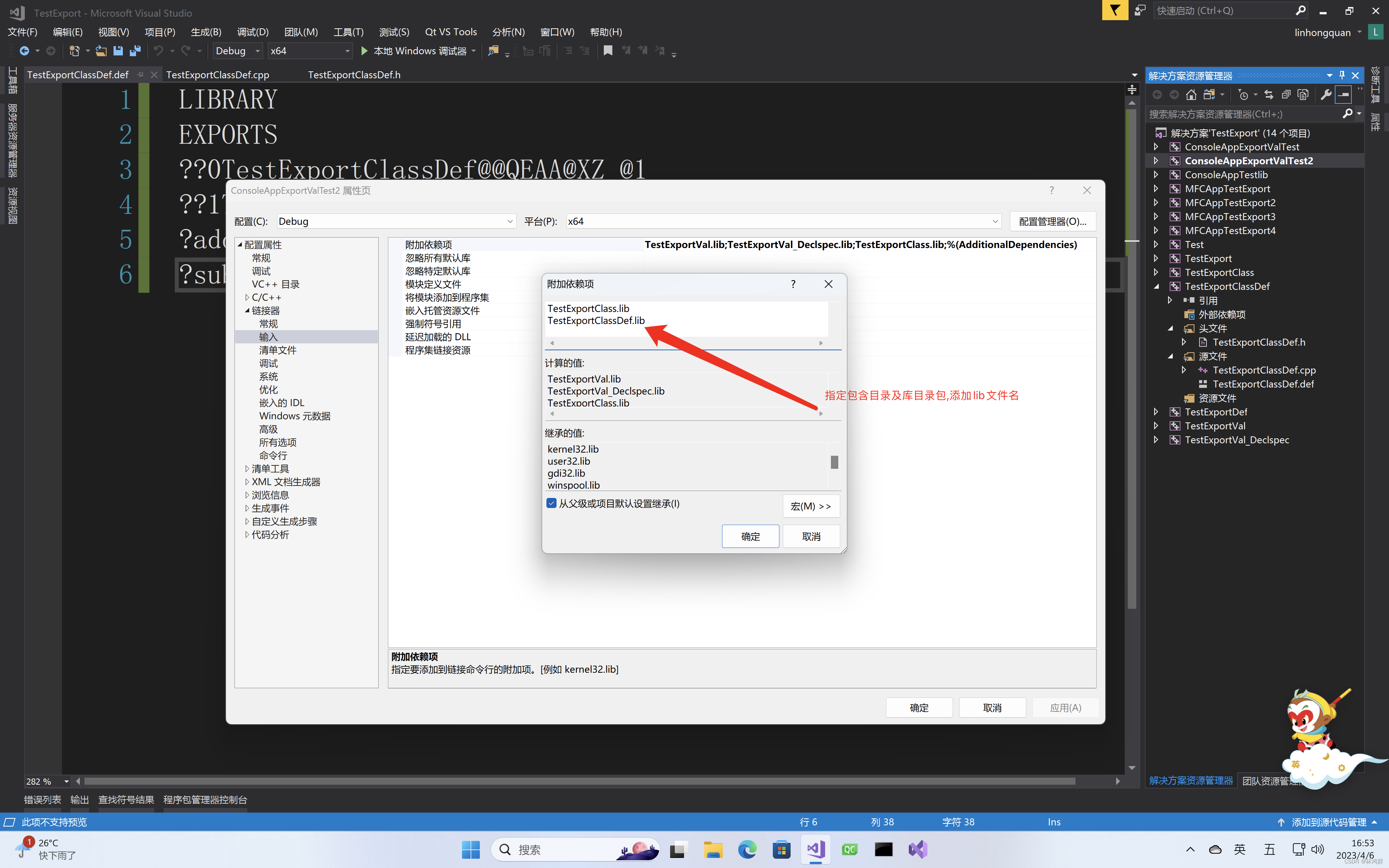Switch to the TestExportClassDef.h editor tab
The width and height of the screenshot is (1389, 868).
point(354,75)
